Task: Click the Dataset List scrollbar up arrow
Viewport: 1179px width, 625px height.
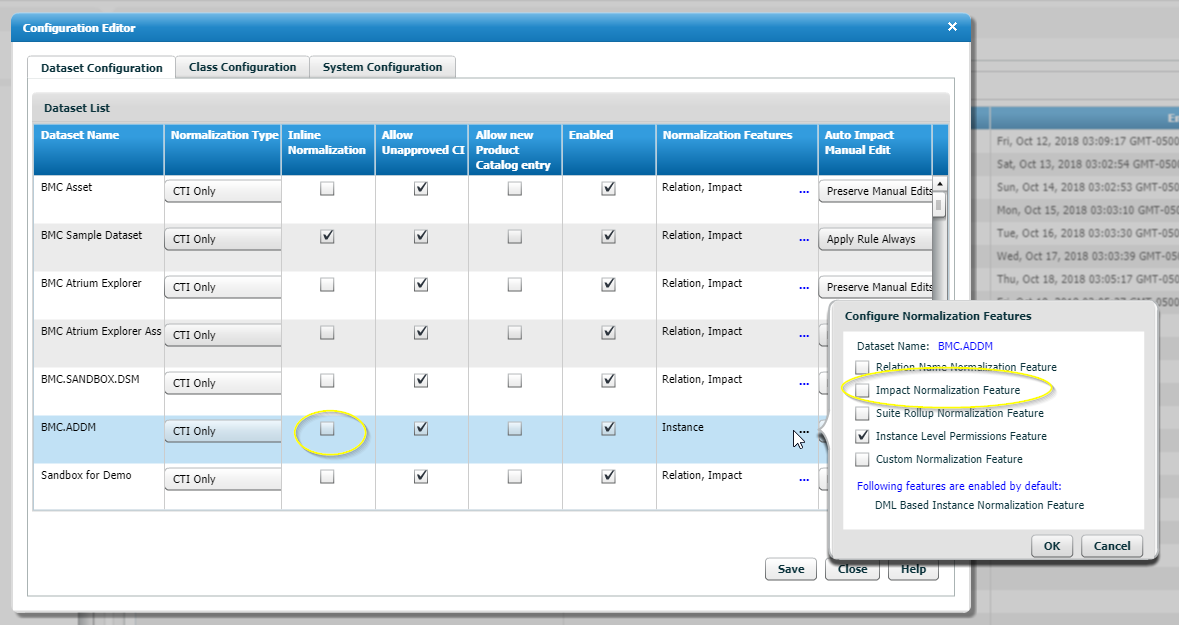Action: point(939,184)
